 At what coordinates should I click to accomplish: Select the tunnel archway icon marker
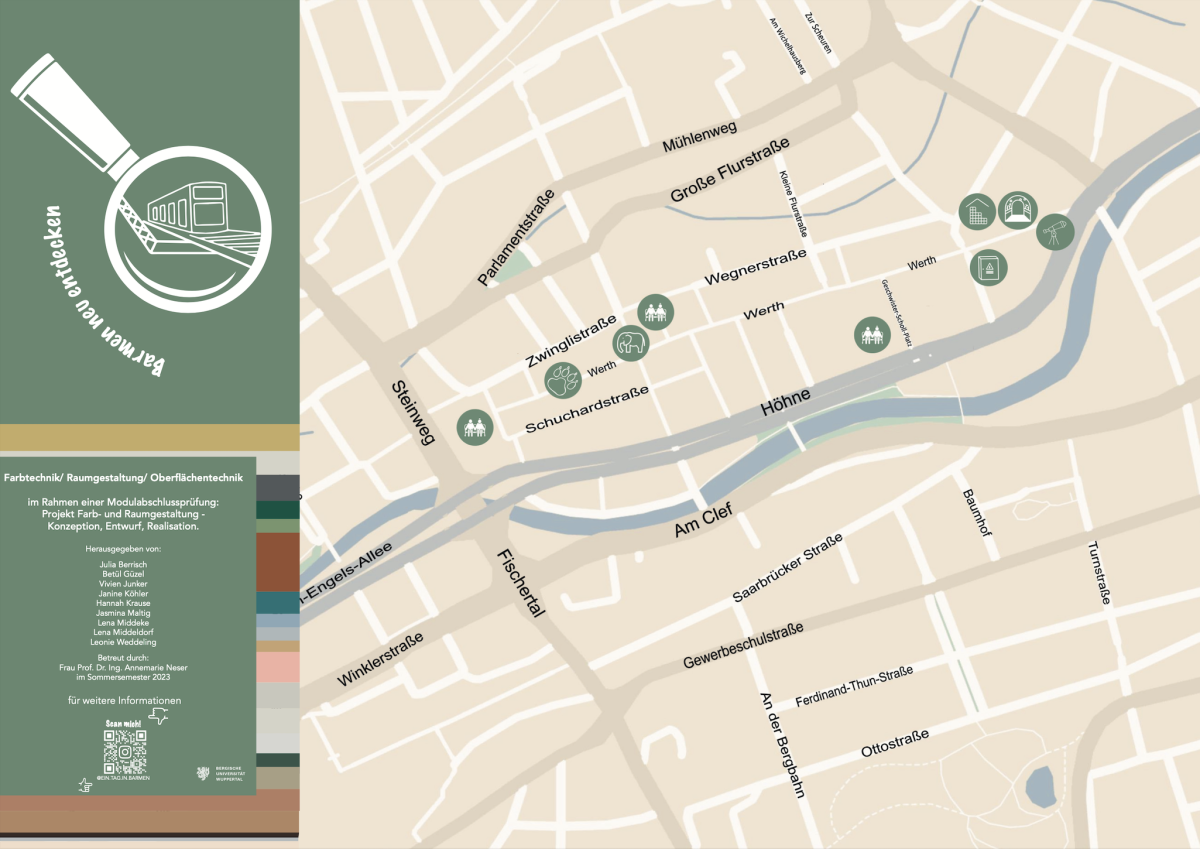[x=1018, y=208]
